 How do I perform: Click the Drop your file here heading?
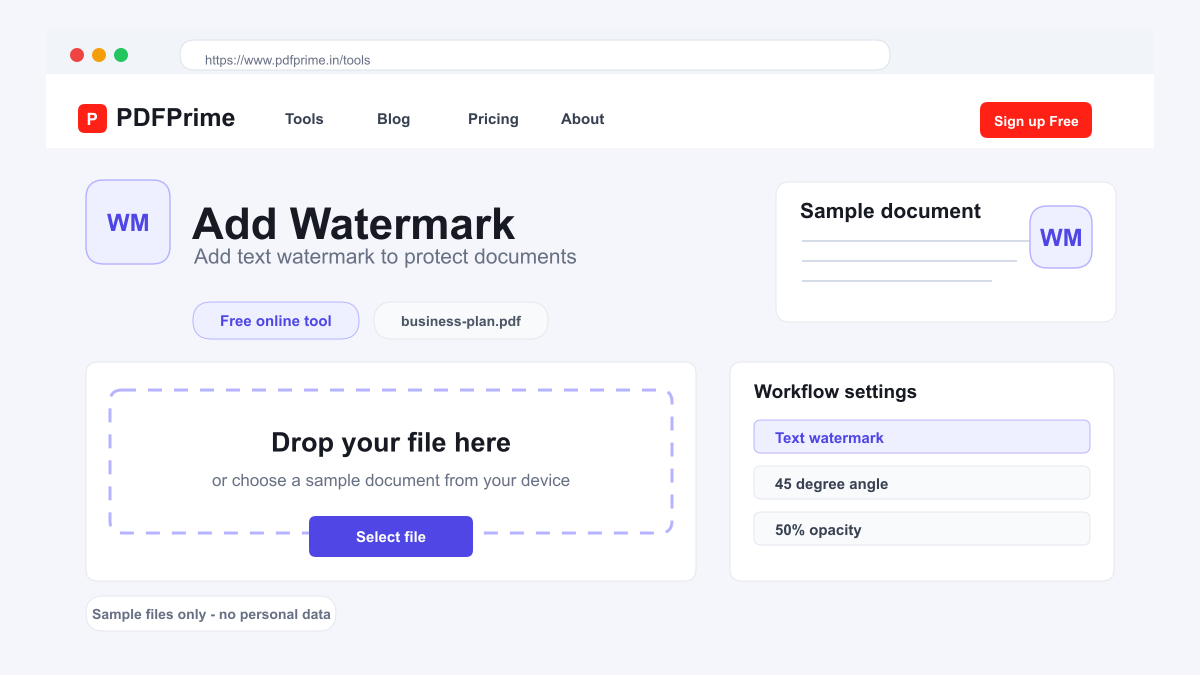(391, 443)
